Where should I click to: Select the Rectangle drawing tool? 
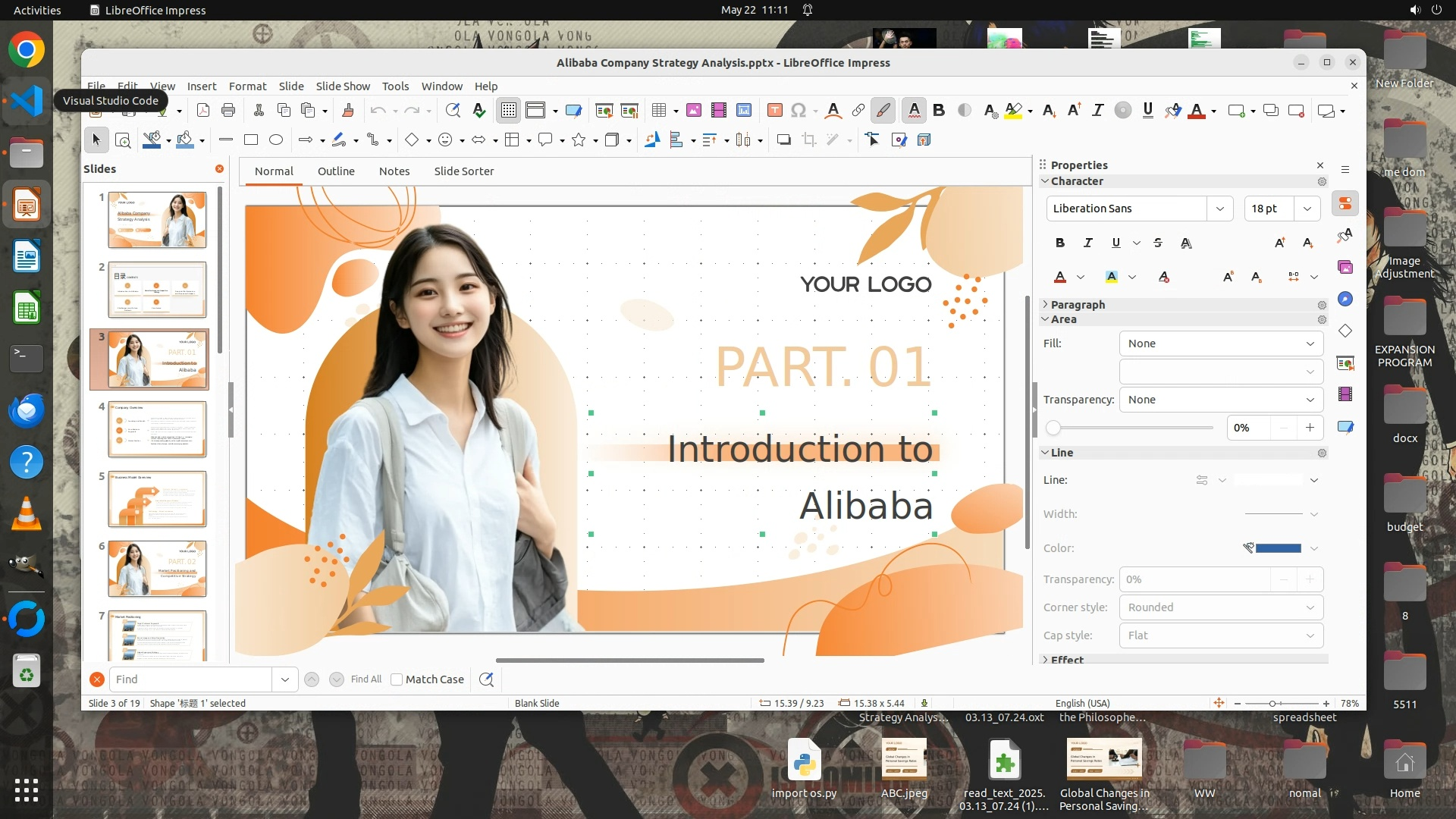251,140
